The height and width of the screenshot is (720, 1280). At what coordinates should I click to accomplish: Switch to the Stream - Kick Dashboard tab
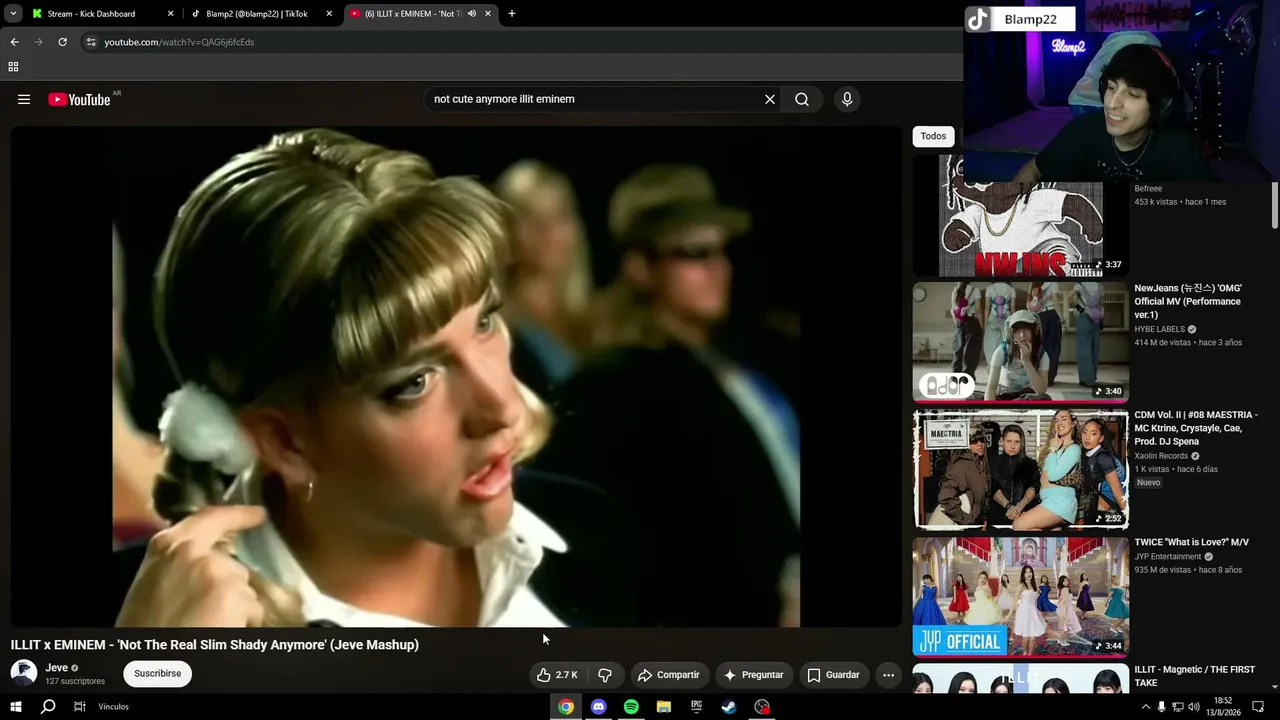(x=101, y=14)
